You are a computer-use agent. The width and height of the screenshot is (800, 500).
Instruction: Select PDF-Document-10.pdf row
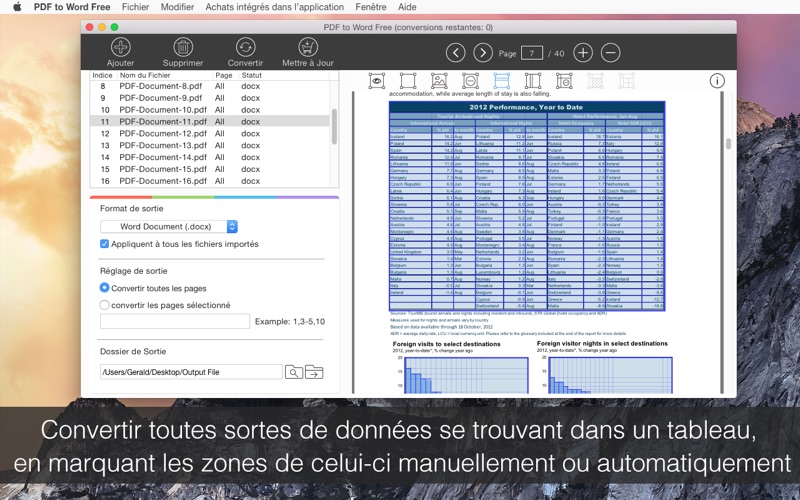[210, 110]
